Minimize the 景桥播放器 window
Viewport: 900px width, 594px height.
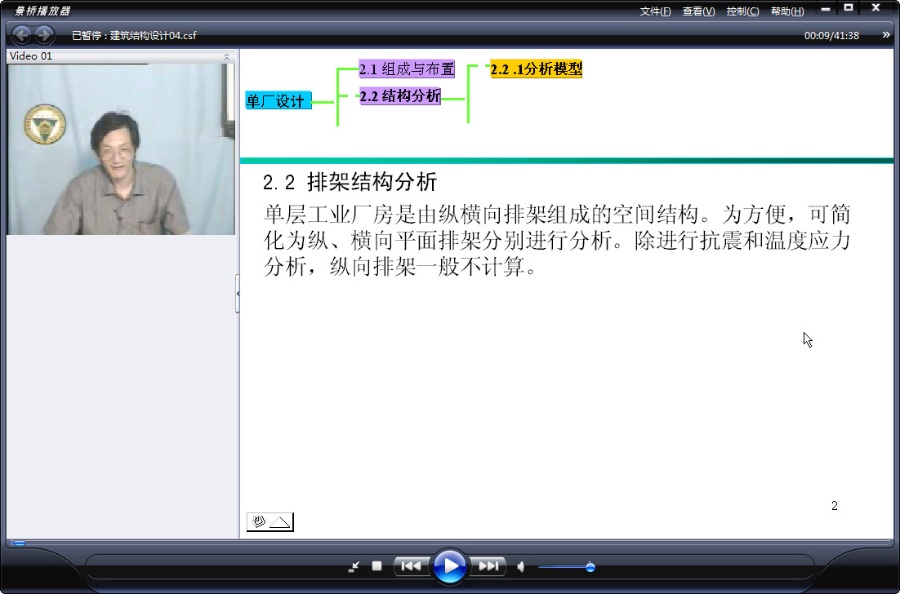[x=825, y=9]
